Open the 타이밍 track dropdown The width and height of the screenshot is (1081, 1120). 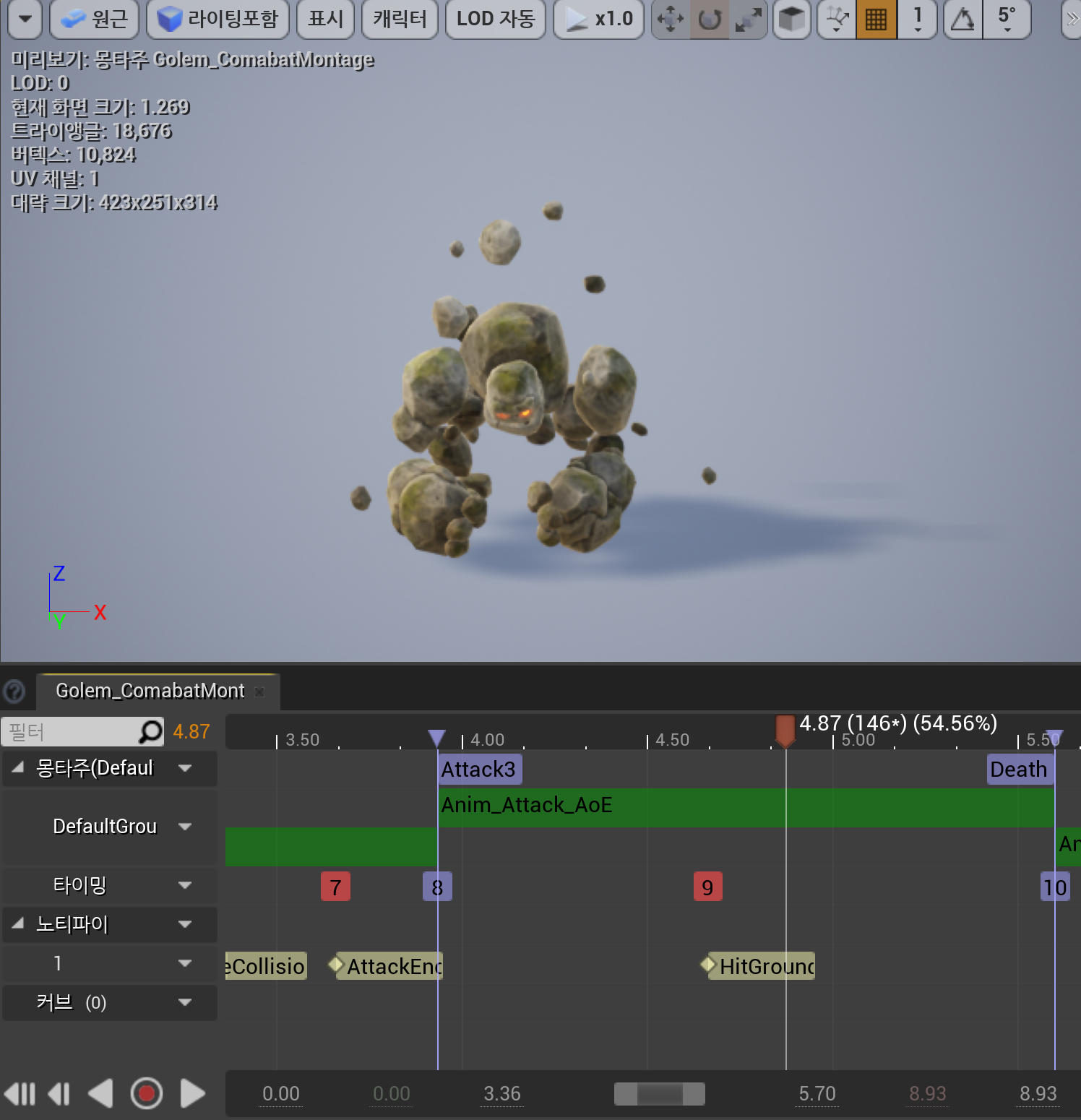click(186, 885)
